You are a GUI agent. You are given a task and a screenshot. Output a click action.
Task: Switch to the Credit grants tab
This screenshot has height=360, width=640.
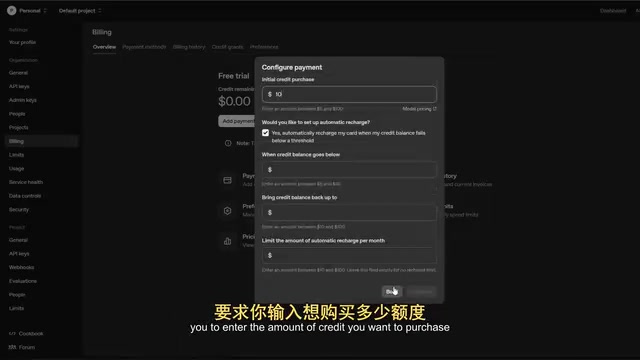227,47
